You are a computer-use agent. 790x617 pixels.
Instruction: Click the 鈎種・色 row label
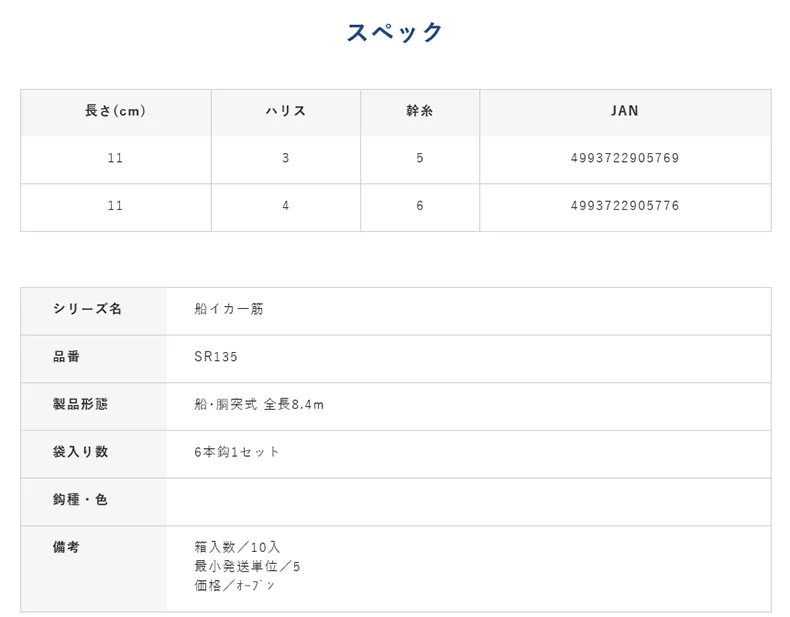point(80,500)
